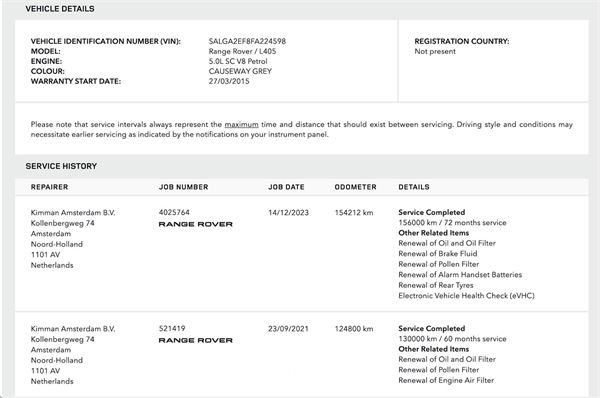Click the ODOMETER column header
The height and width of the screenshot is (398, 600).
(355, 187)
